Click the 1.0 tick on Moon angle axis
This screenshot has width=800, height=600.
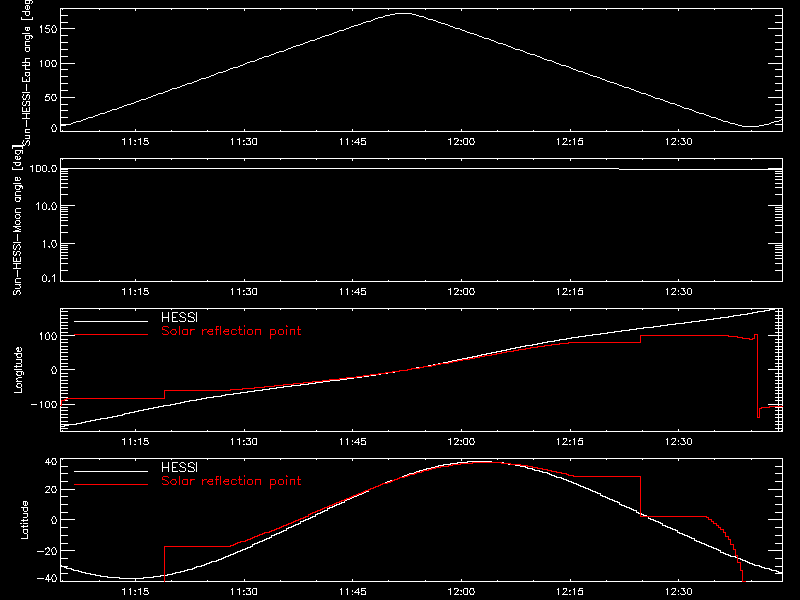(49, 244)
